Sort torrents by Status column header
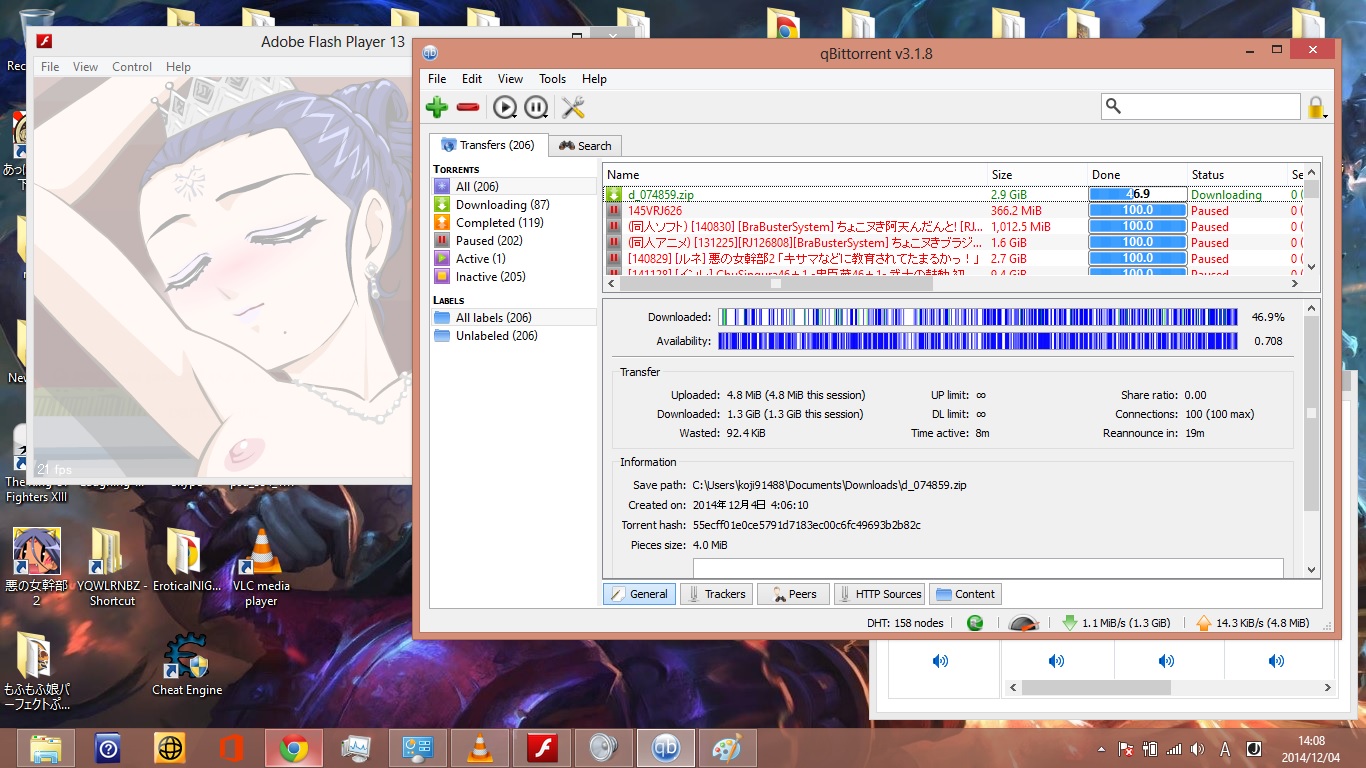The image size is (1366, 768). 1237,175
